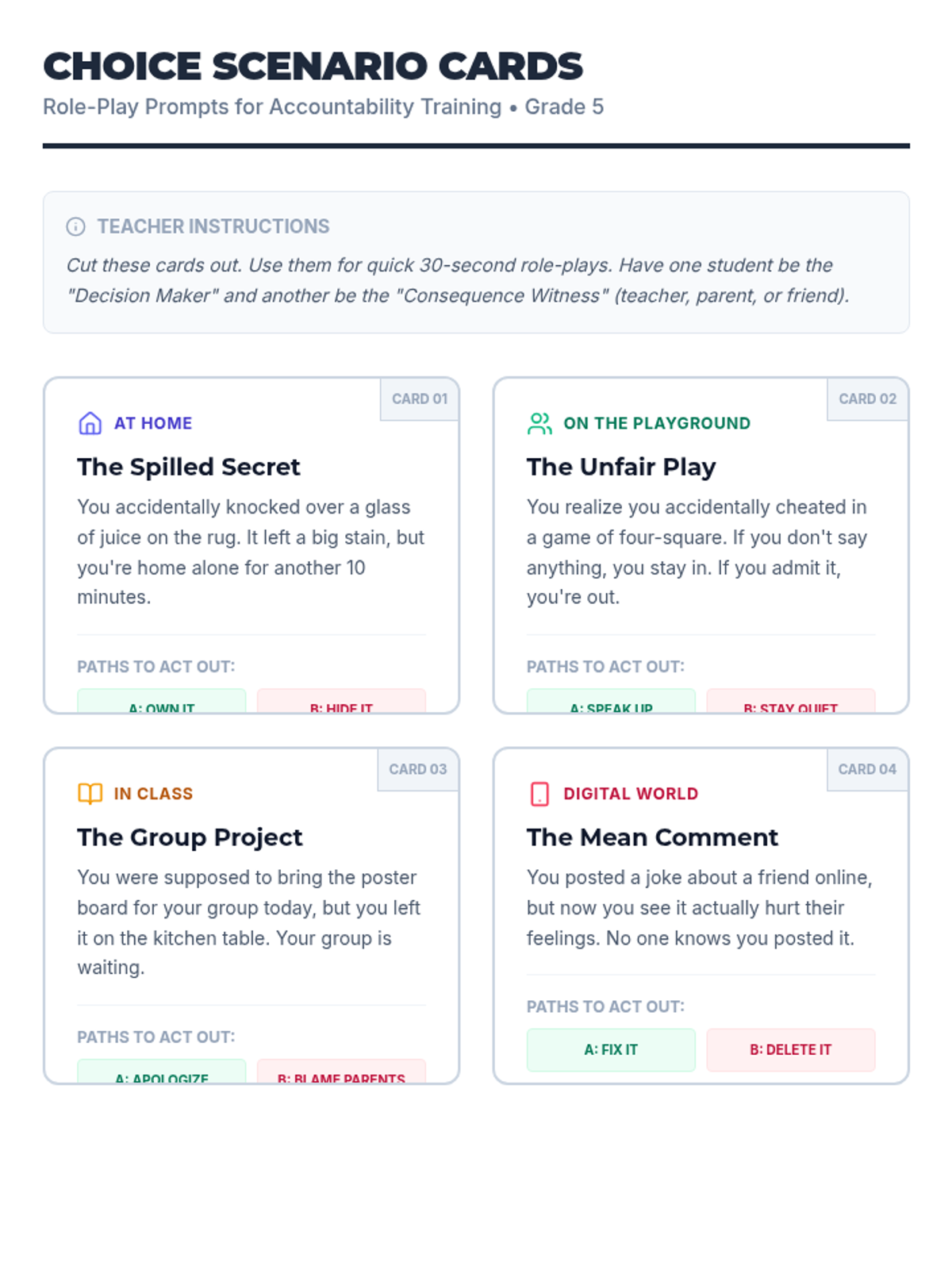
Task: Choose the 'B: HIDE IT' option
Action: coord(341,702)
